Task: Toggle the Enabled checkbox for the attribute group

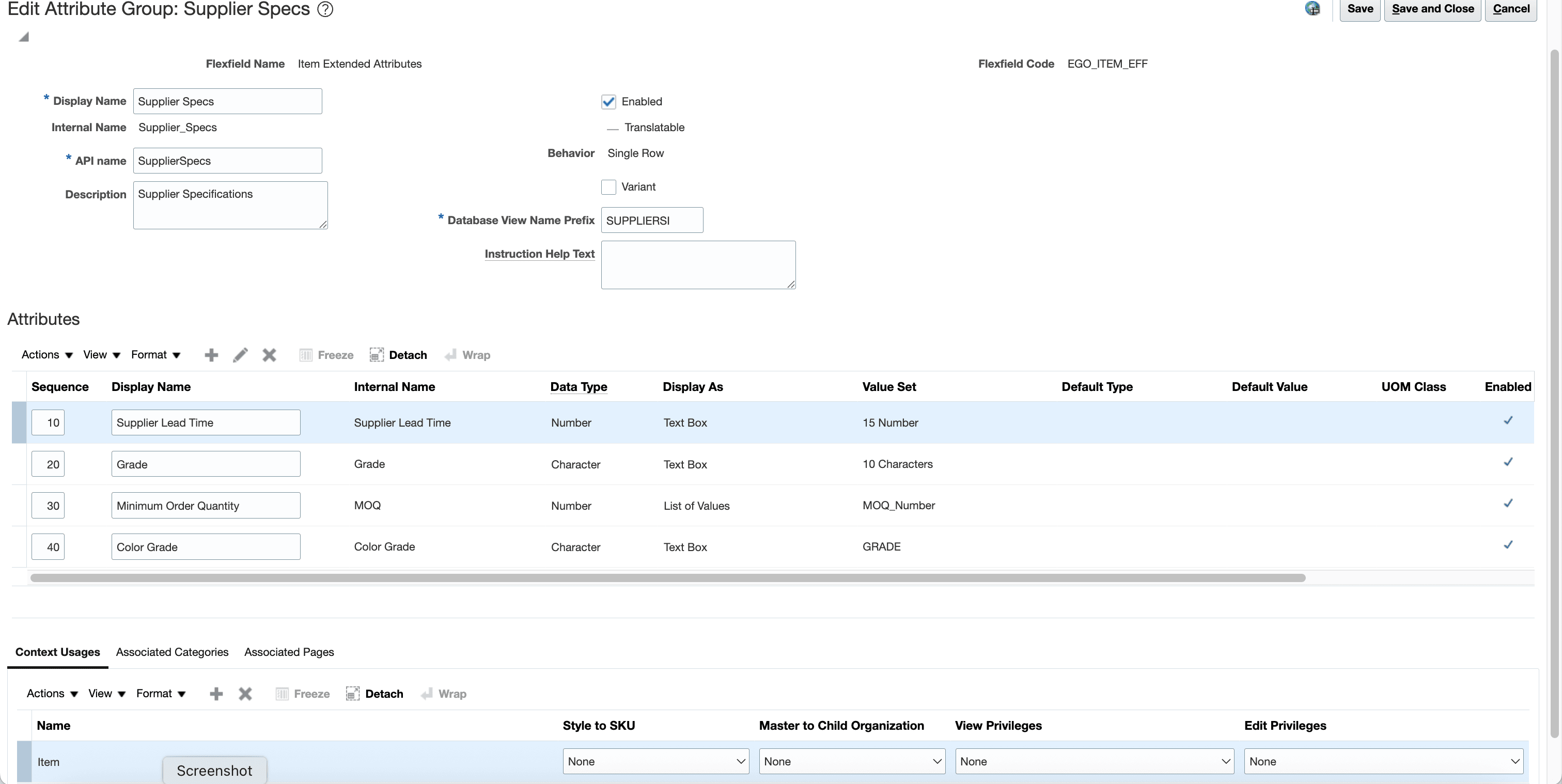Action: pos(608,101)
